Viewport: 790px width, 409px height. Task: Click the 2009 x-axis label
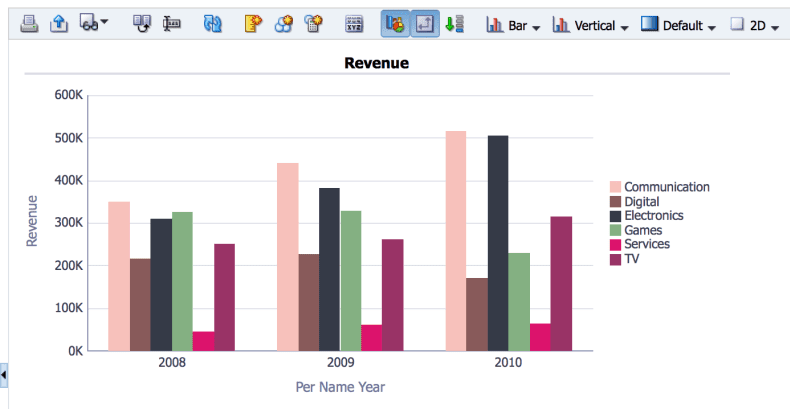coord(340,362)
